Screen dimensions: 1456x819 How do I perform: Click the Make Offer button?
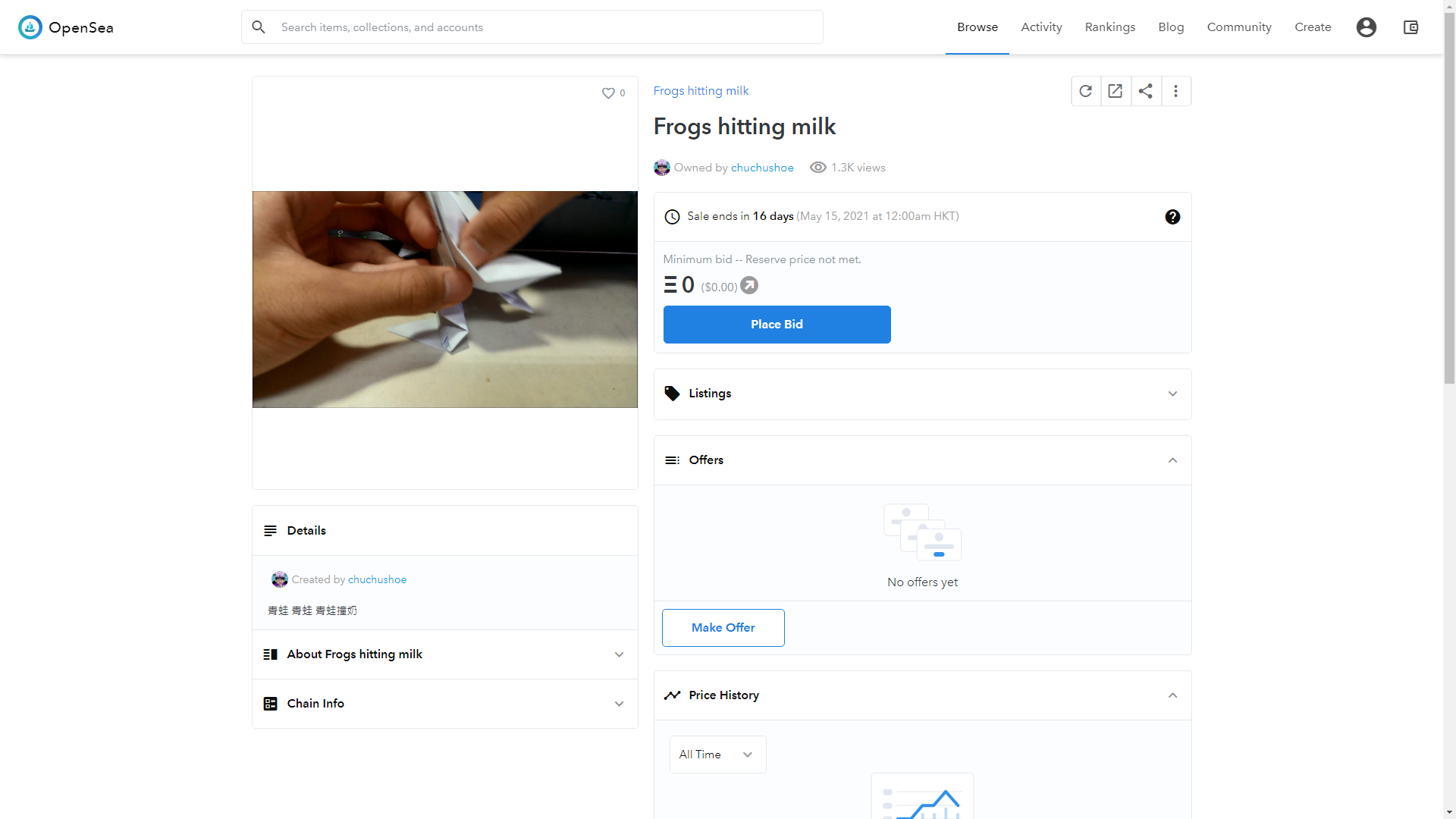723,628
